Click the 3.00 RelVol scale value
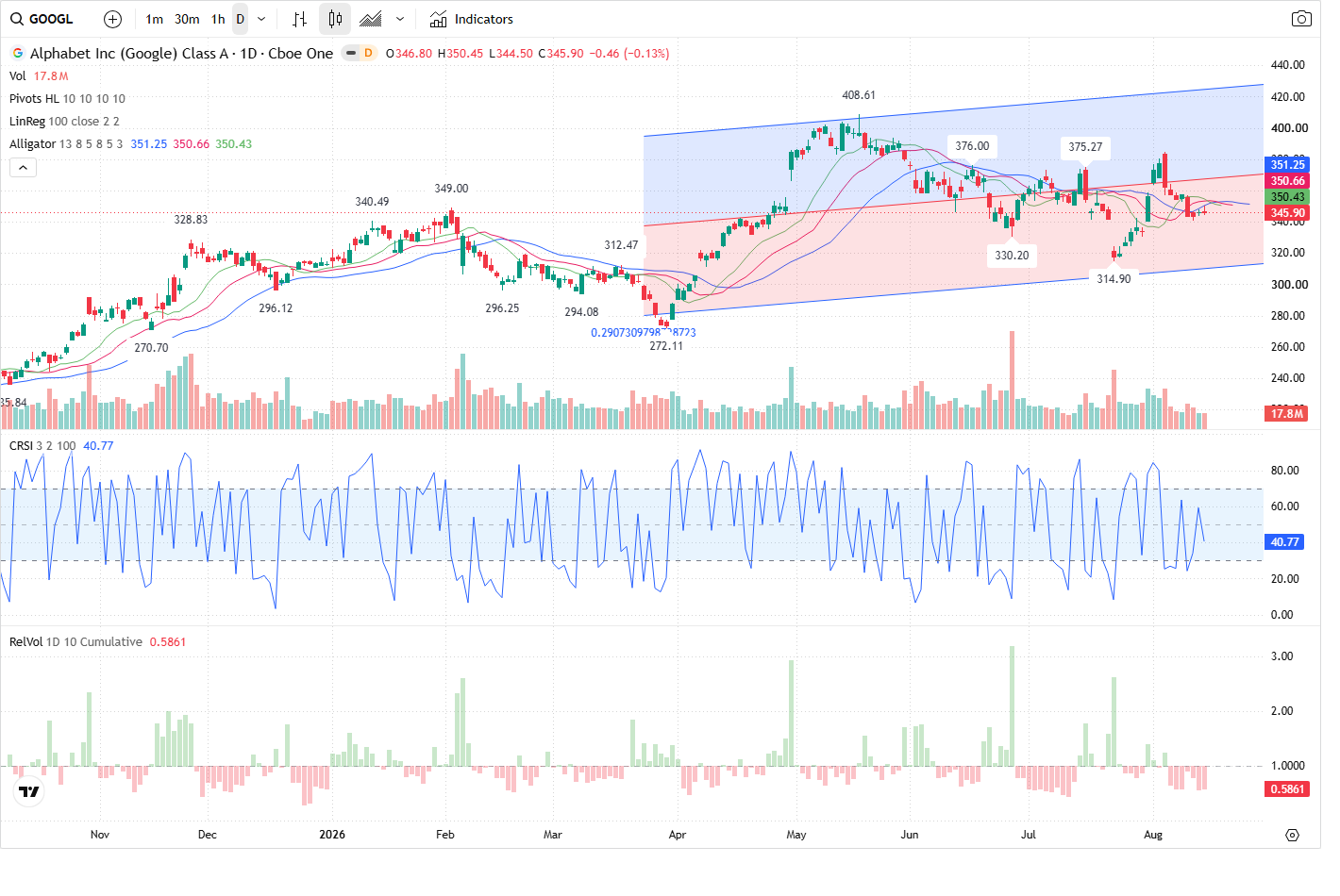This screenshot has height=896, width=1340. (1281, 656)
